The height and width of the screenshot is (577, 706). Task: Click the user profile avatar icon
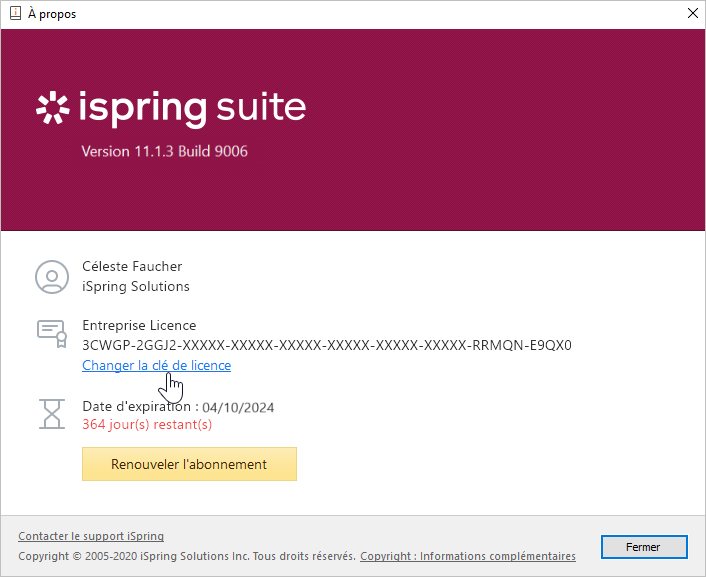coord(51,277)
